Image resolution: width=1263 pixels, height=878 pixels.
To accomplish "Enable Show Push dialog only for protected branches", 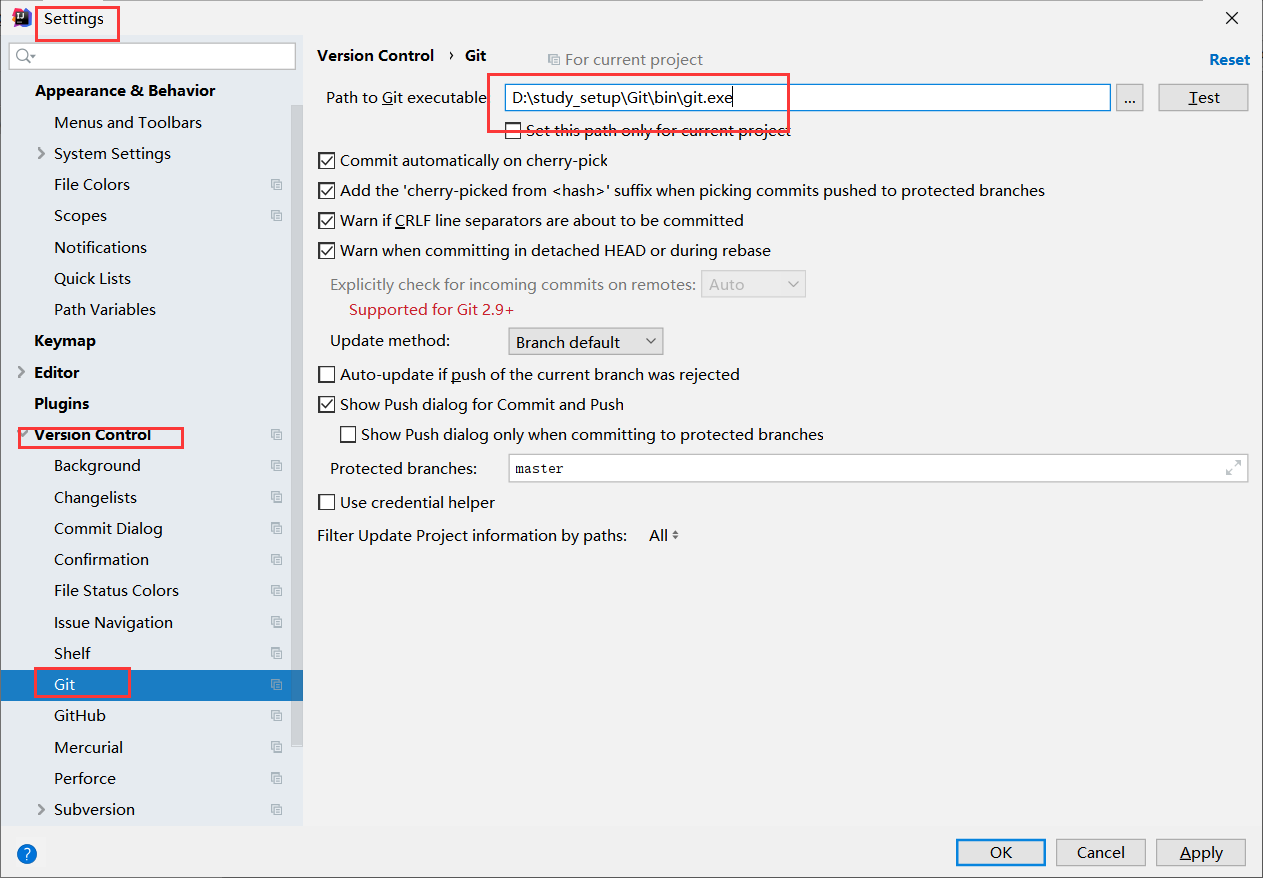I will tap(348, 434).
